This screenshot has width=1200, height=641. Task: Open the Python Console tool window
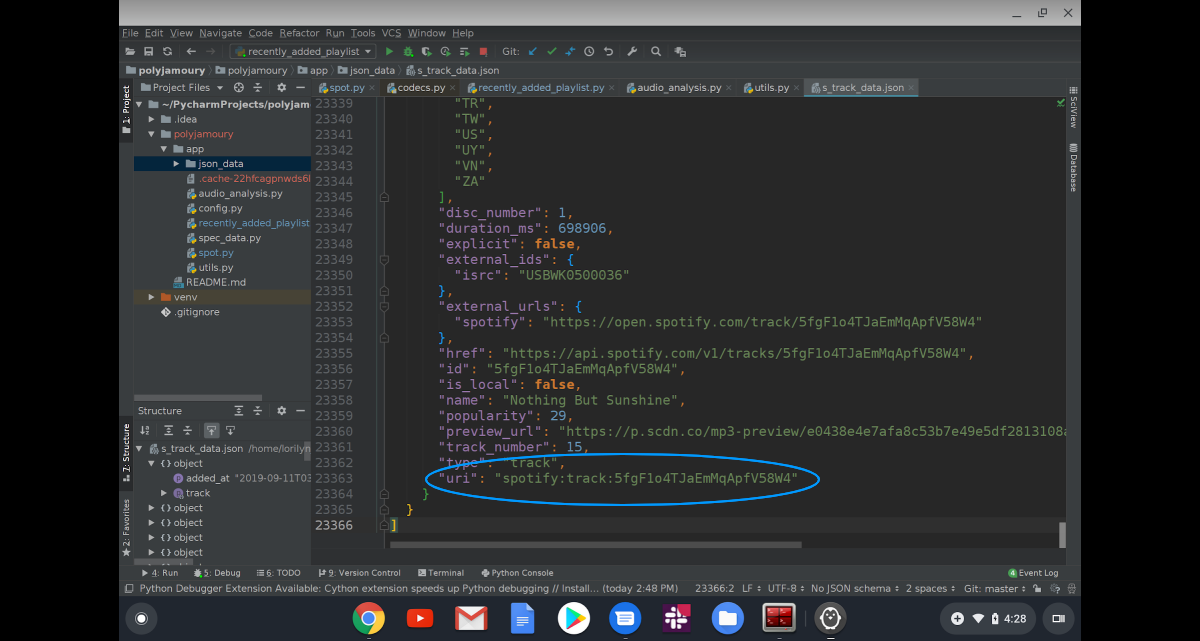pos(516,573)
